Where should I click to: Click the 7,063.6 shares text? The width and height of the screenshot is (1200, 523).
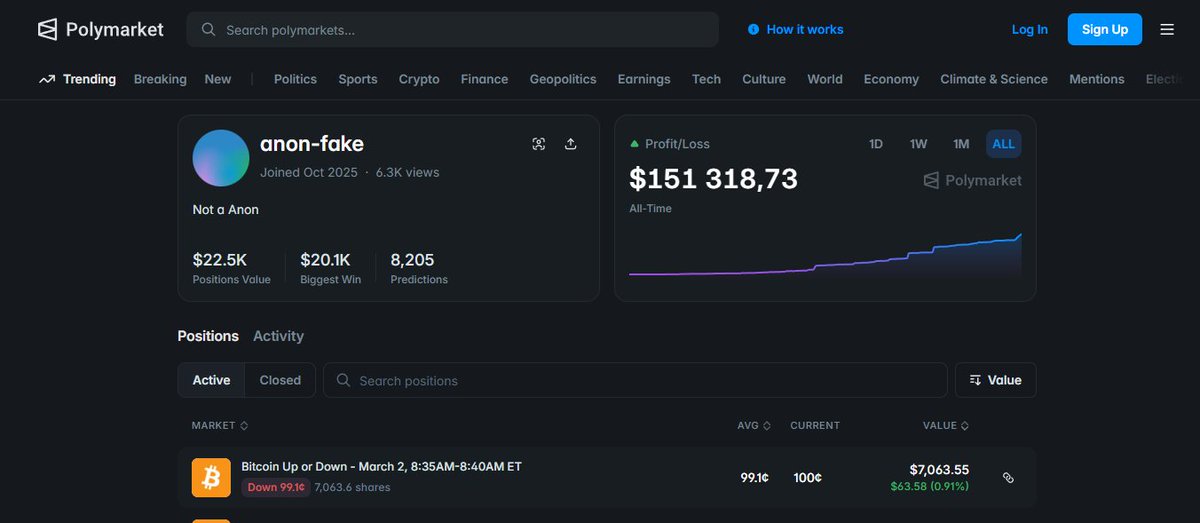click(x=352, y=488)
